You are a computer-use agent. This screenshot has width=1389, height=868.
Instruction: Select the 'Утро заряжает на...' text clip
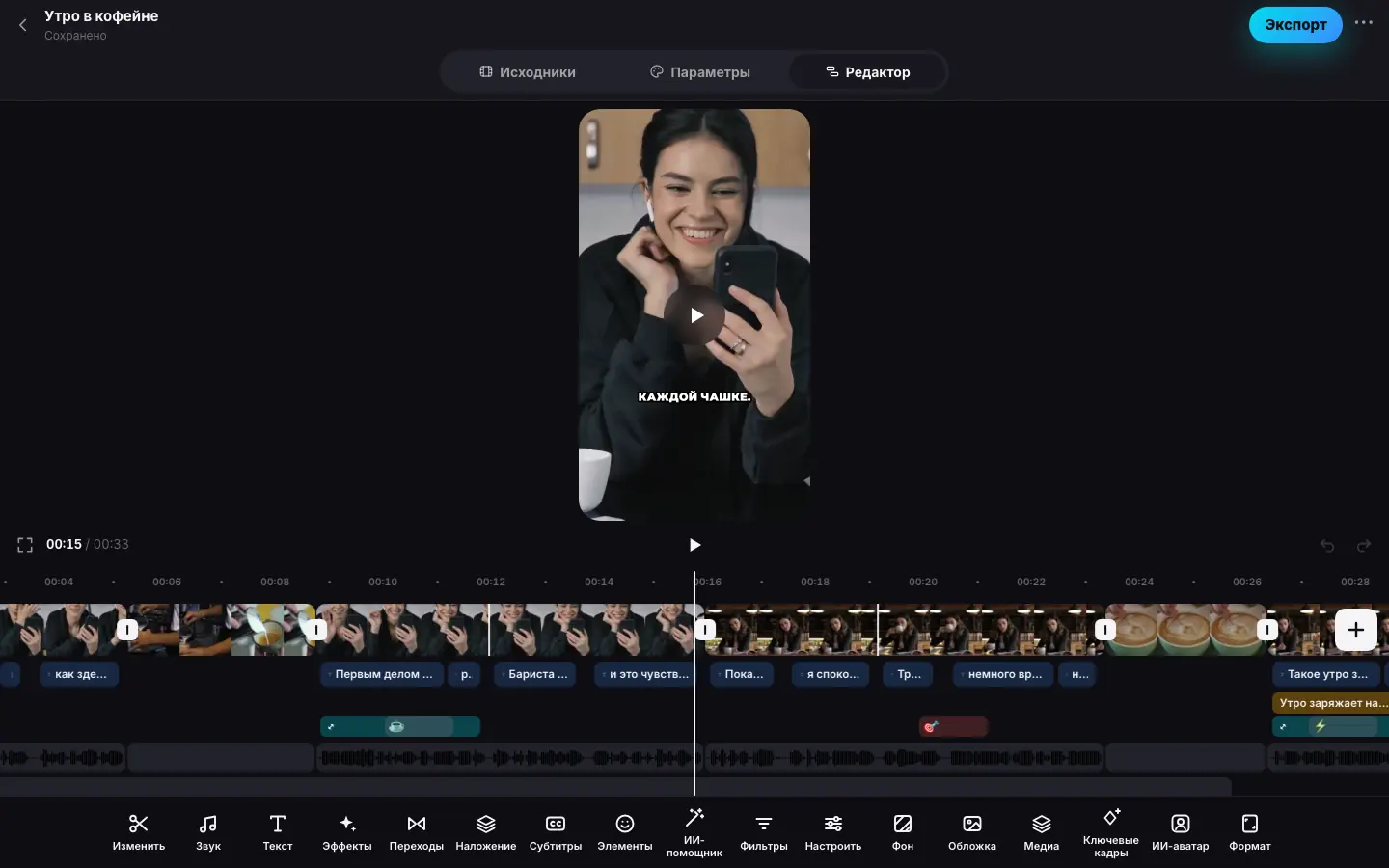[1331, 703]
